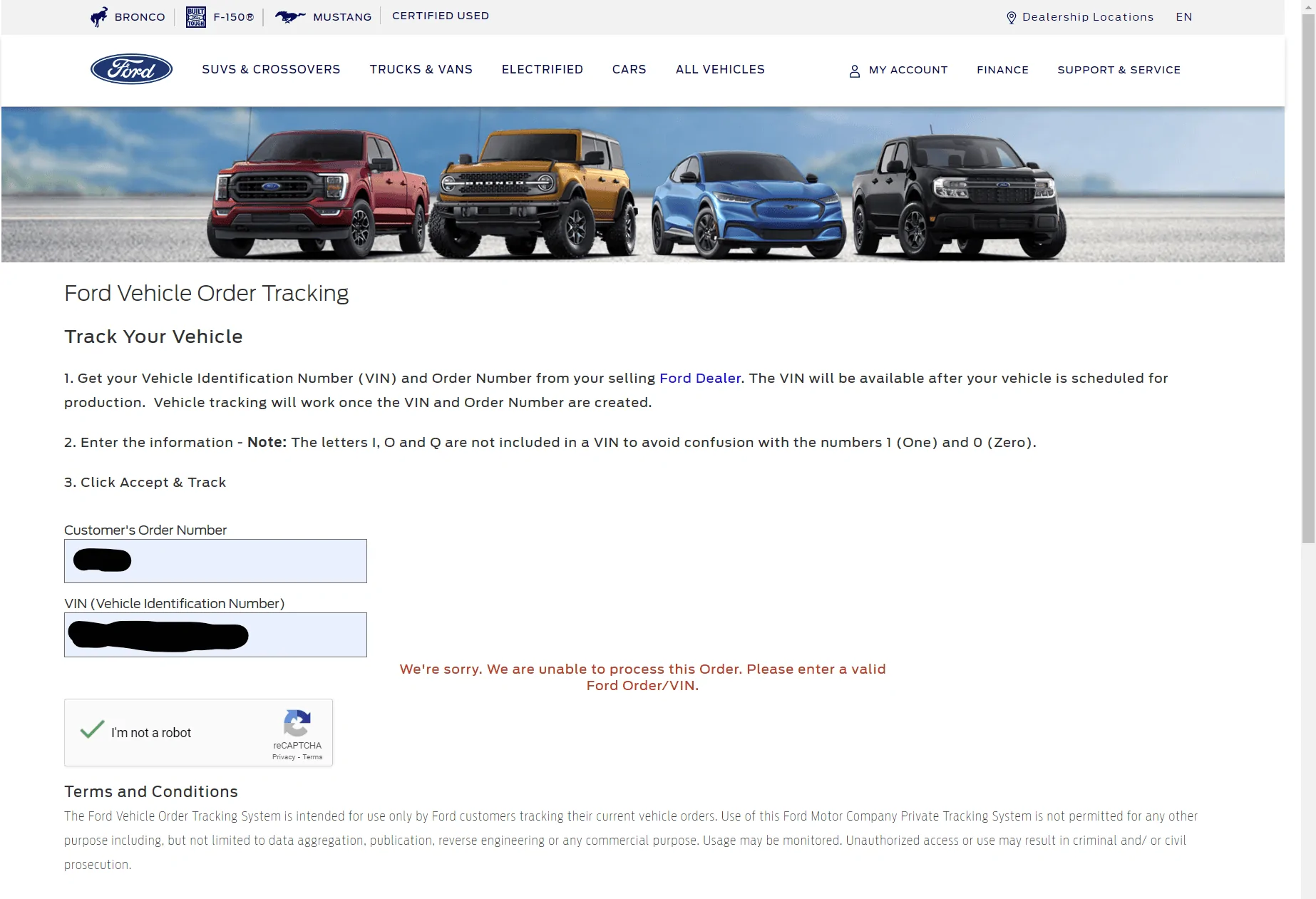Switch the EN language selector
Image resolution: width=1316 pixels, height=899 pixels.
click(x=1183, y=17)
